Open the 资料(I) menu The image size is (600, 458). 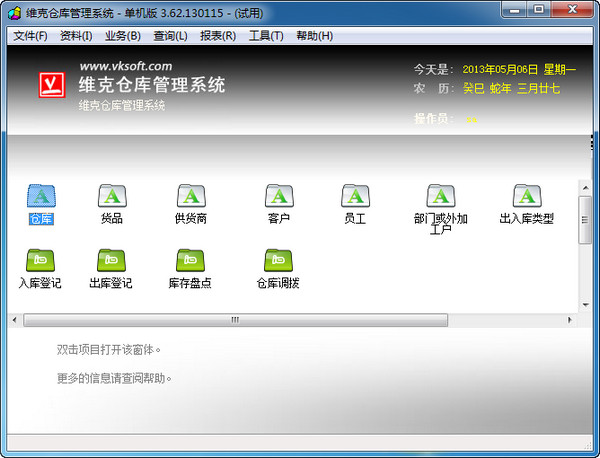(76, 36)
